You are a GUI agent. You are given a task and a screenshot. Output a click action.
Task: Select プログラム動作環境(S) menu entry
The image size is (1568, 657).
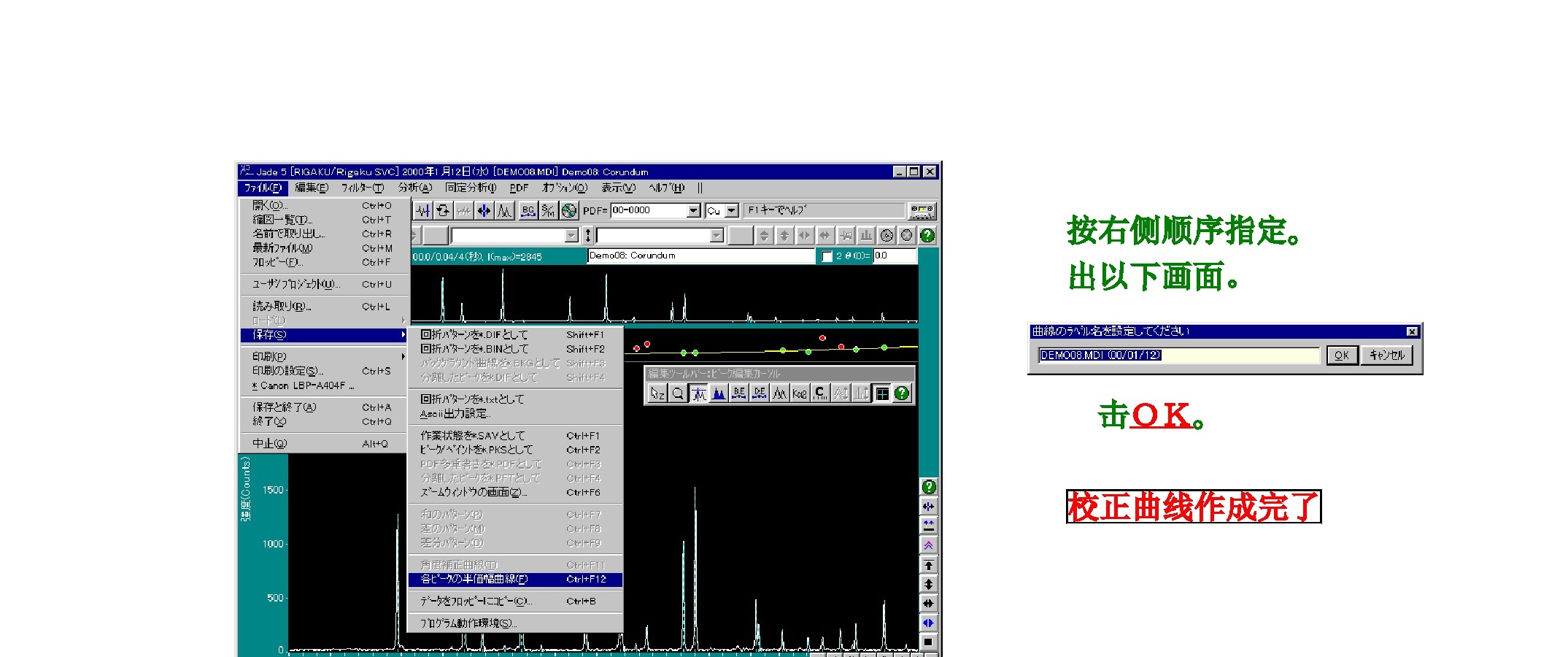tap(515, 623)
